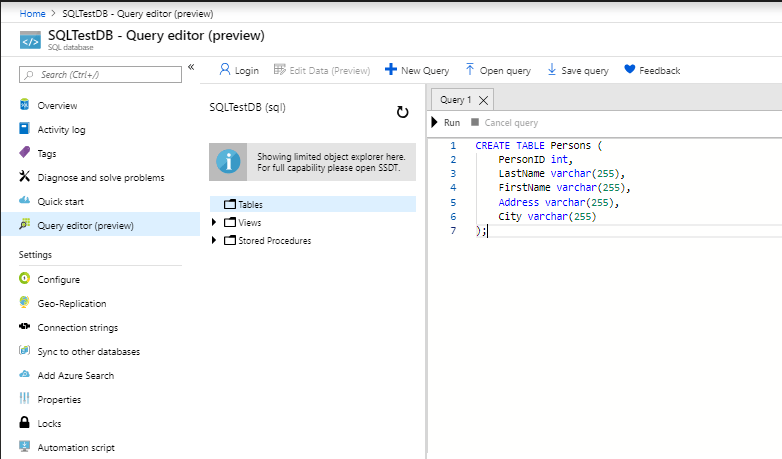Click the Quick start cloud icon
Viewport: 782px width, 459px height.
pyautogui.click(x=24, y=201)
